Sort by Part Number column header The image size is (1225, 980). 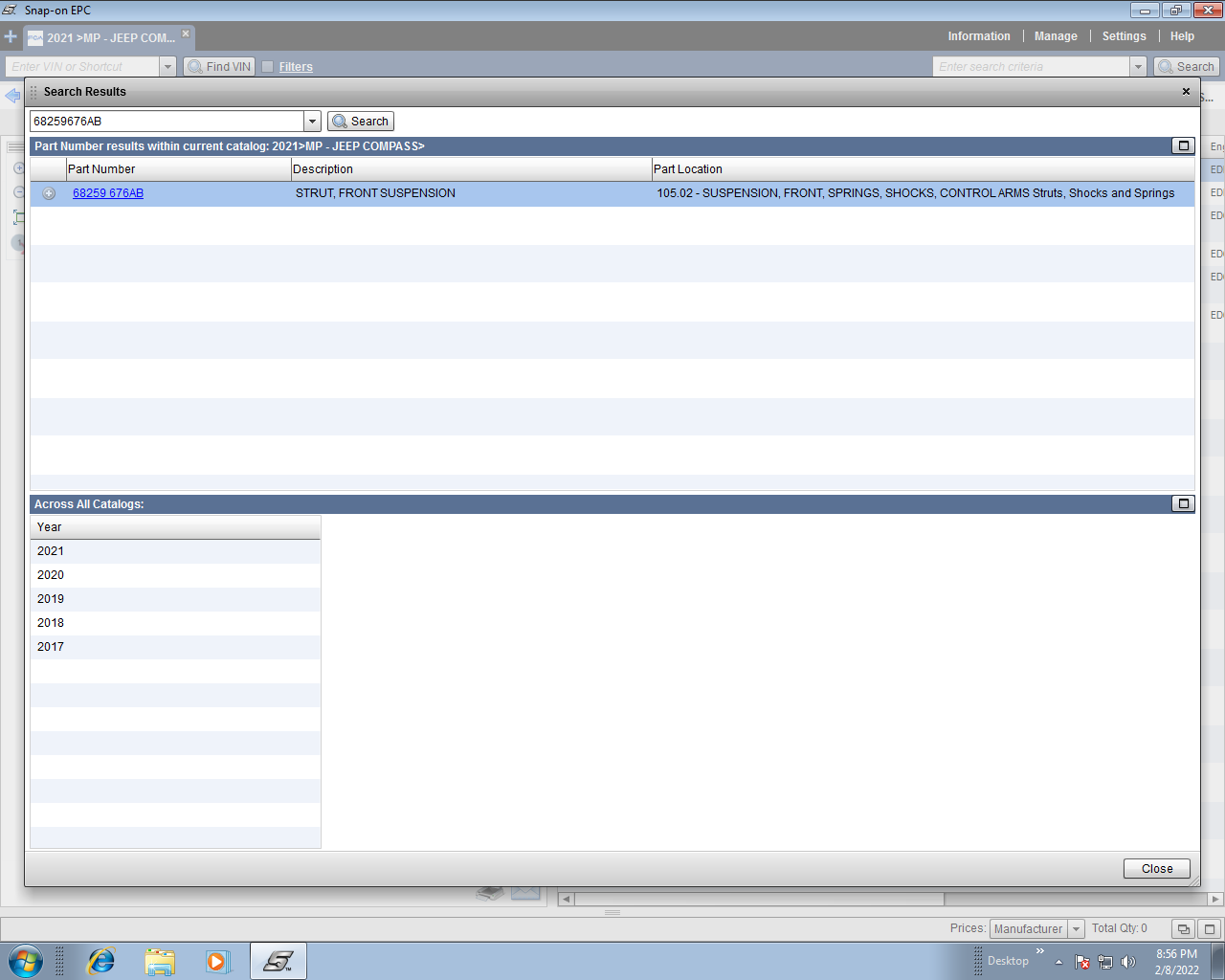[x=178, y=169]
